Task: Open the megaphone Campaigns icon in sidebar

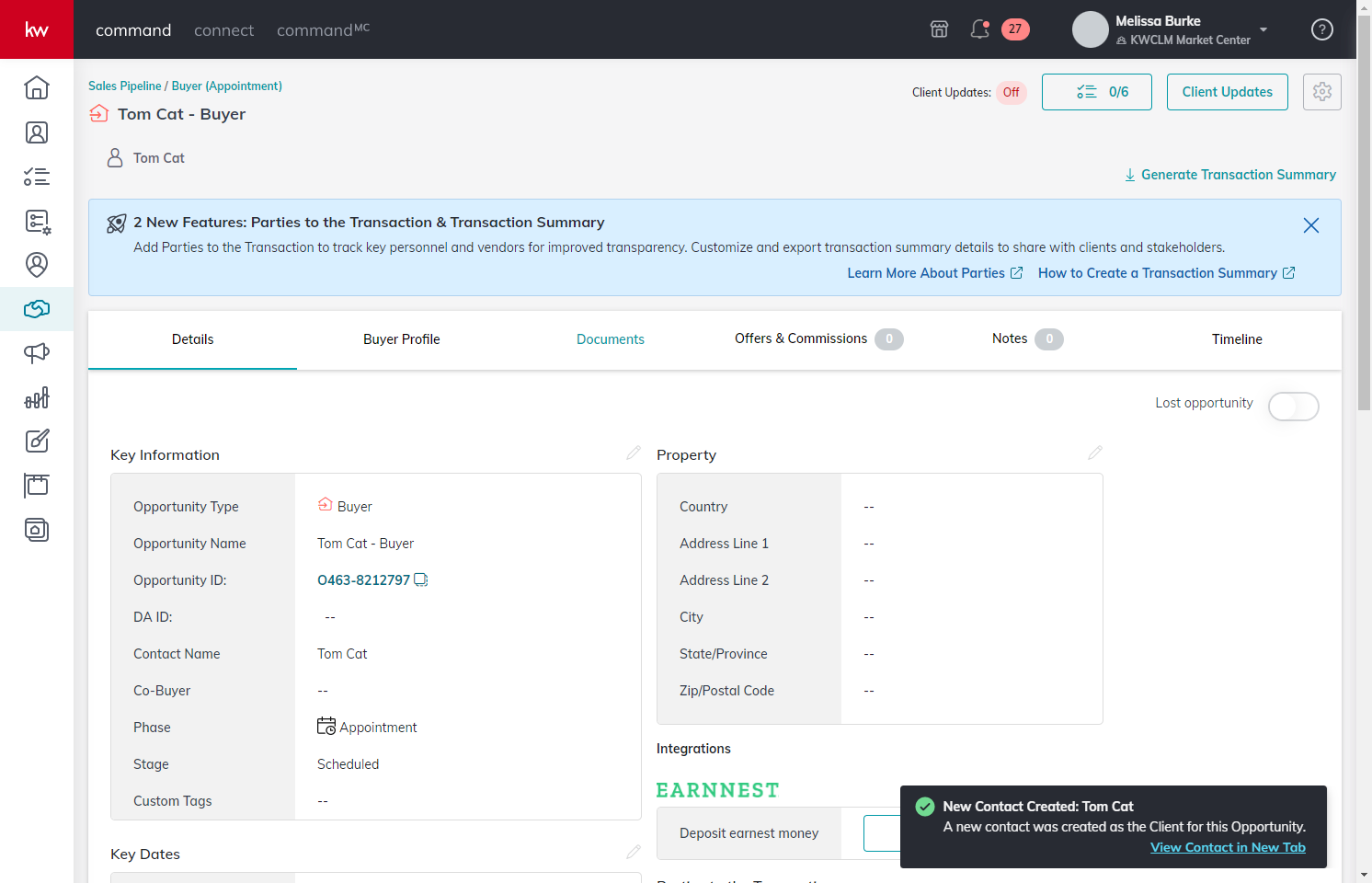Action: [x=37, y=353]
